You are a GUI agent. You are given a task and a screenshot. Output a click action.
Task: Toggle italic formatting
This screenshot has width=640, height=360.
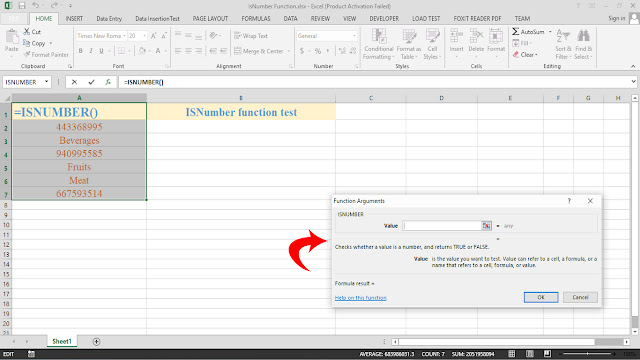[x=91, y=51]
